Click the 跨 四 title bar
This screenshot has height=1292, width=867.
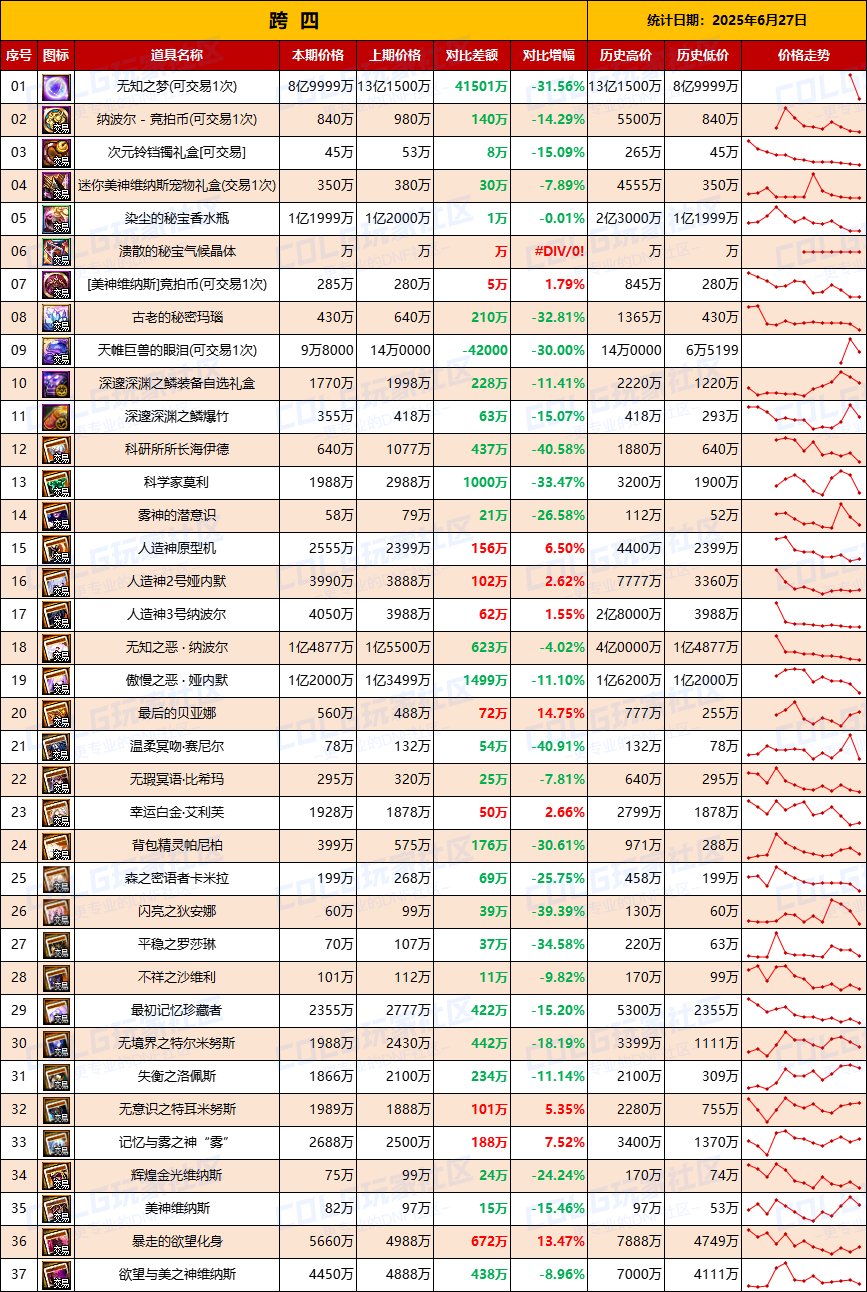pos(294,20)
